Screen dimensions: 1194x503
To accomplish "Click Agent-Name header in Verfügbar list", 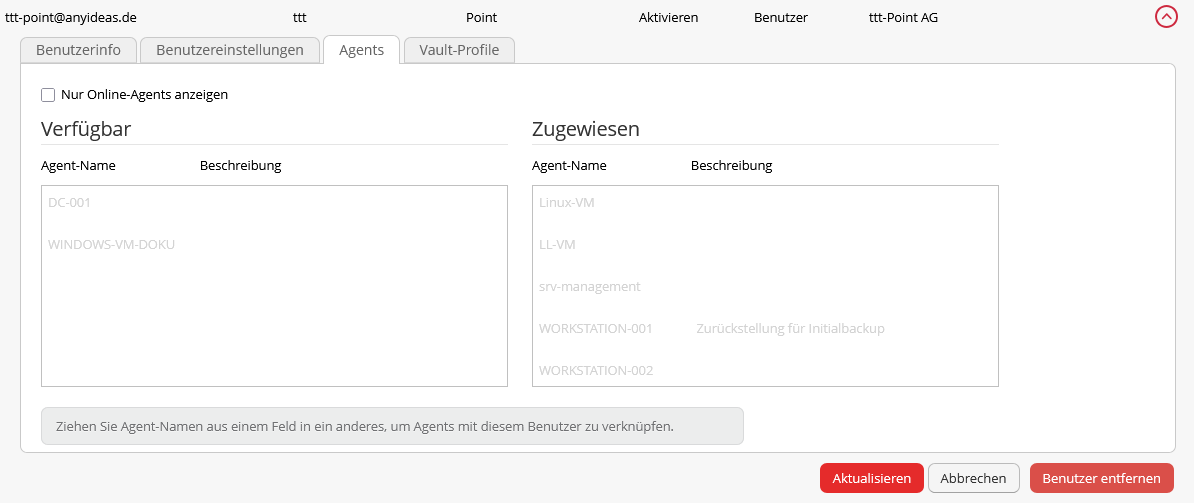I will 78,166.
